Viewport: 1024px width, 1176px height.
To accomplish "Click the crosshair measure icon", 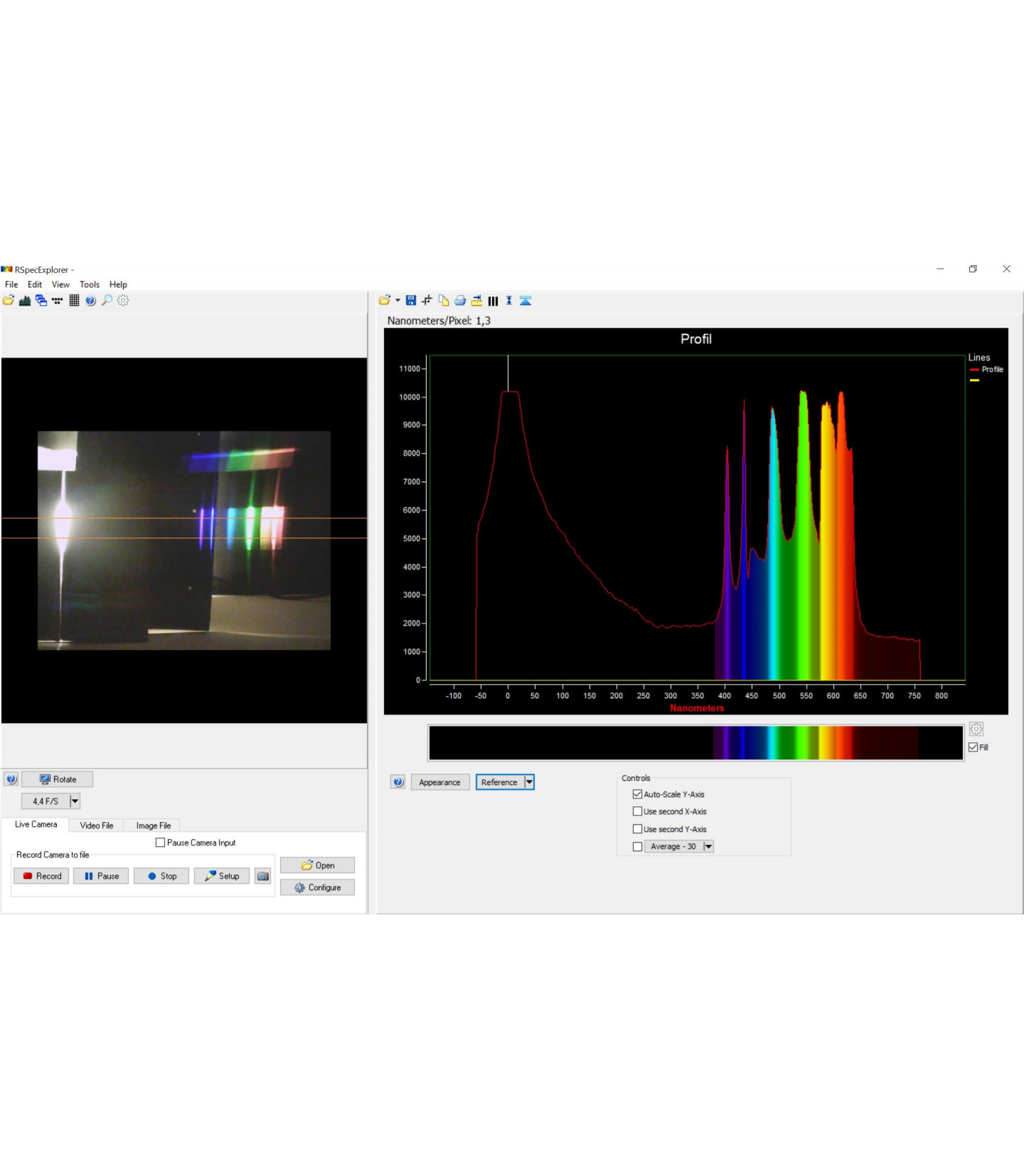I will pyautogui.click(x=427, y=300).
